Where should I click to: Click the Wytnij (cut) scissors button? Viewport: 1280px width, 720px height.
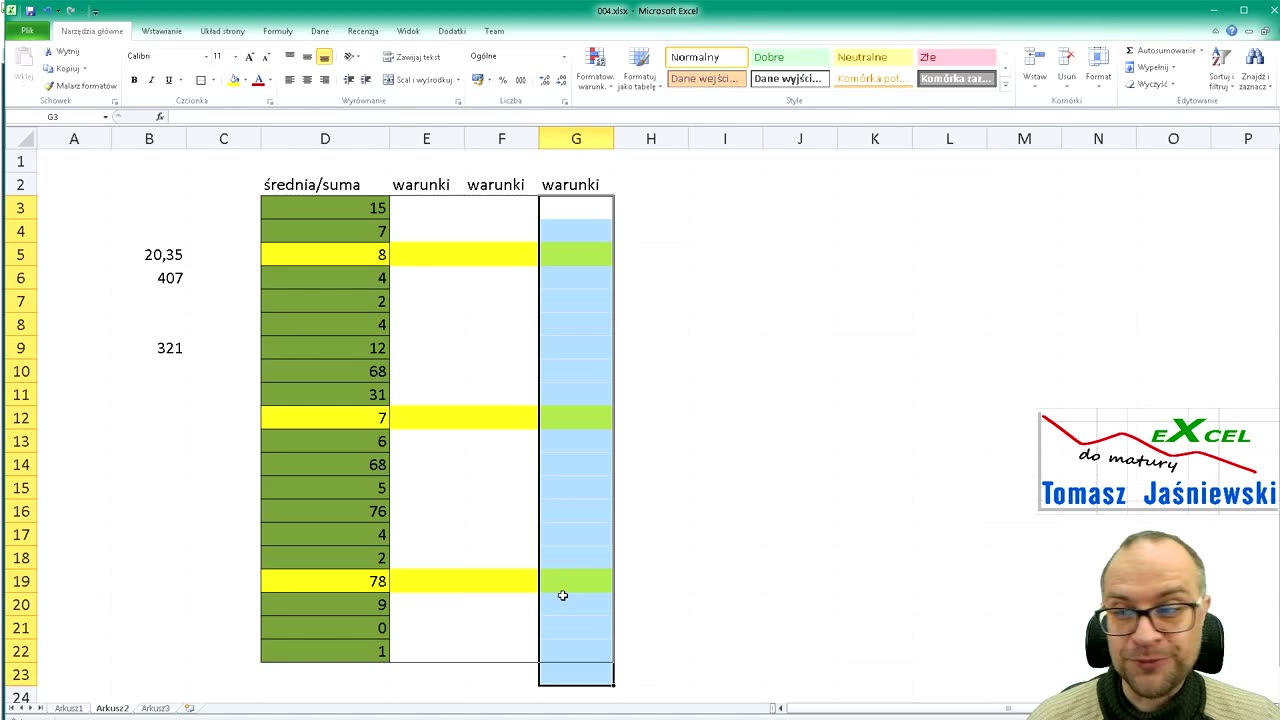tap(62, 51)
